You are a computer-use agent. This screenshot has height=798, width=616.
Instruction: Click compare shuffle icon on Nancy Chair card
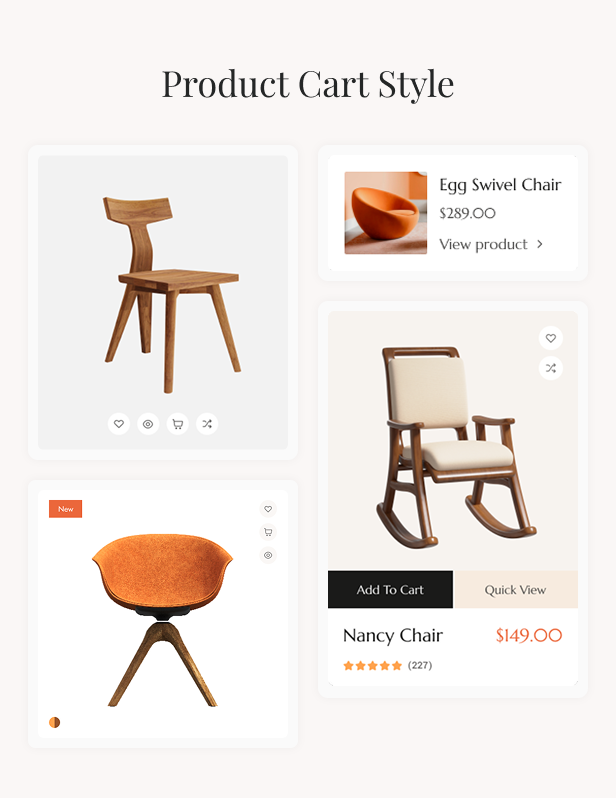click(x=551, y=368)
